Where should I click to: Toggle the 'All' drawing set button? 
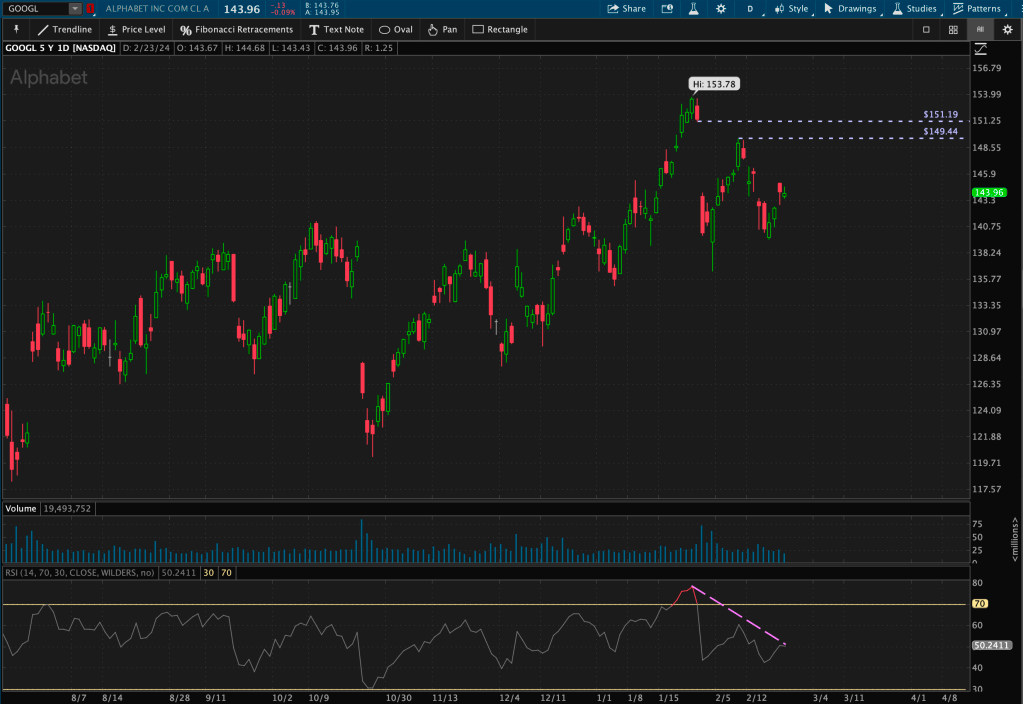click(980, 29)
